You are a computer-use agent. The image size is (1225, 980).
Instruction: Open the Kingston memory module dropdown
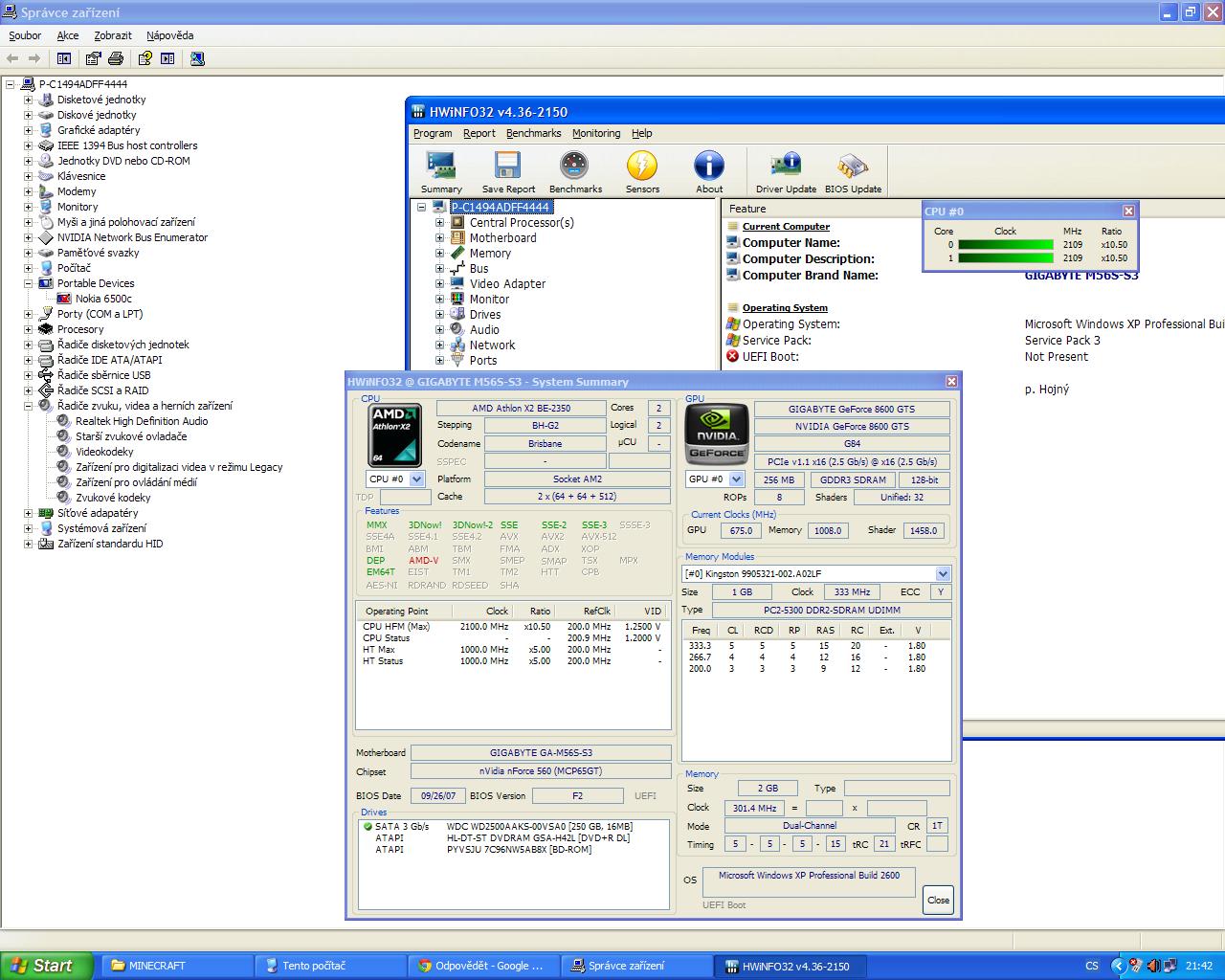point(943,574)
